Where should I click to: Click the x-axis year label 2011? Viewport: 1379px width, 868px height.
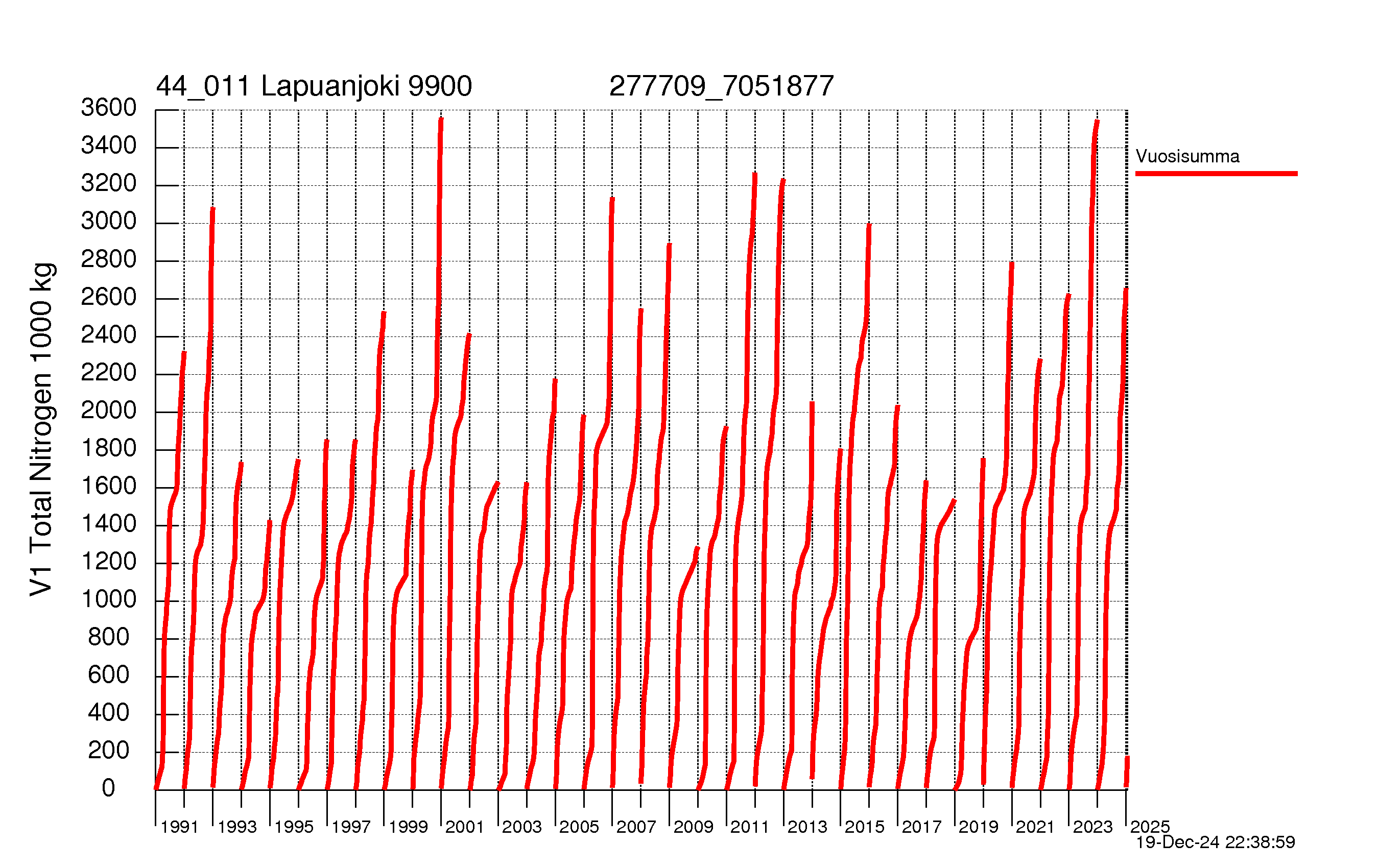750,827
